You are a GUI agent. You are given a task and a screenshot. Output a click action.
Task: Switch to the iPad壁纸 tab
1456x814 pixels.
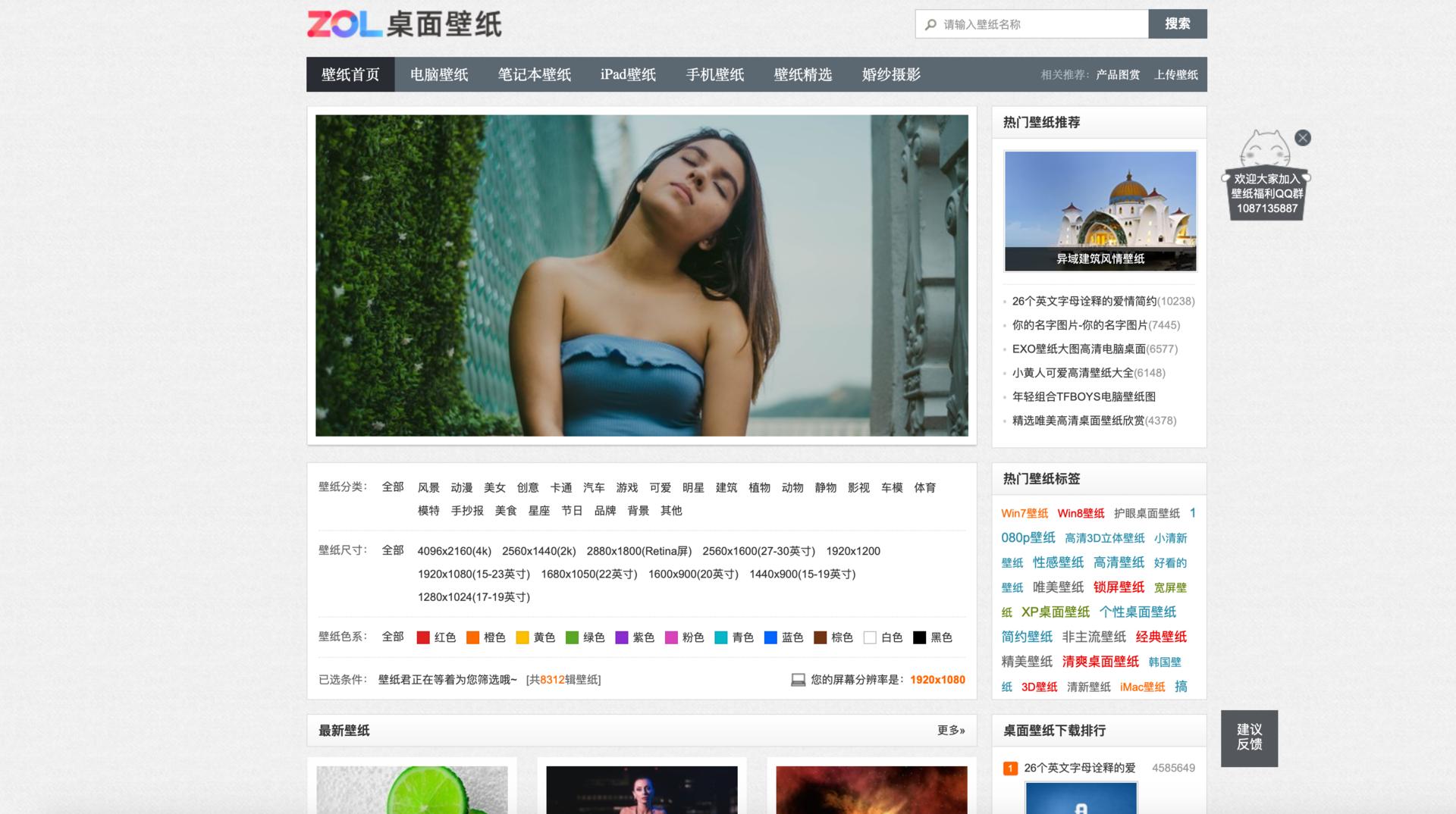coord(628,75)
